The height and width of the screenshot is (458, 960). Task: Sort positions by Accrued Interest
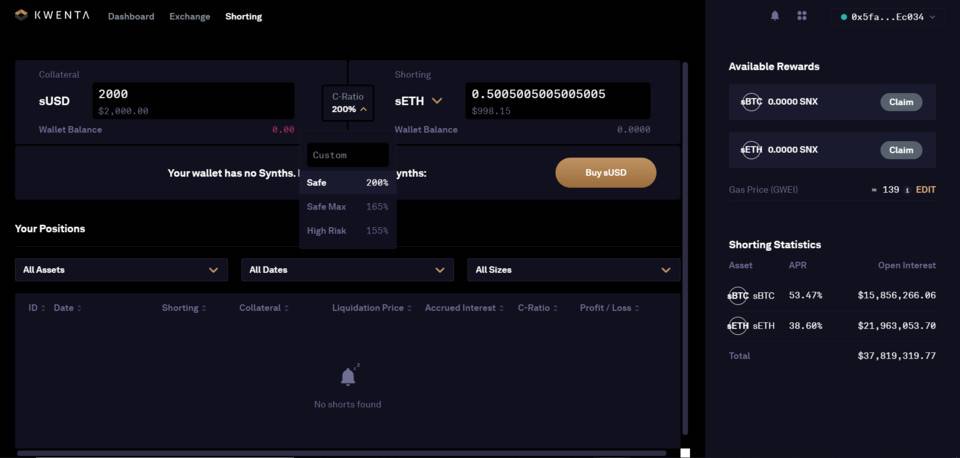pos(463,308)
